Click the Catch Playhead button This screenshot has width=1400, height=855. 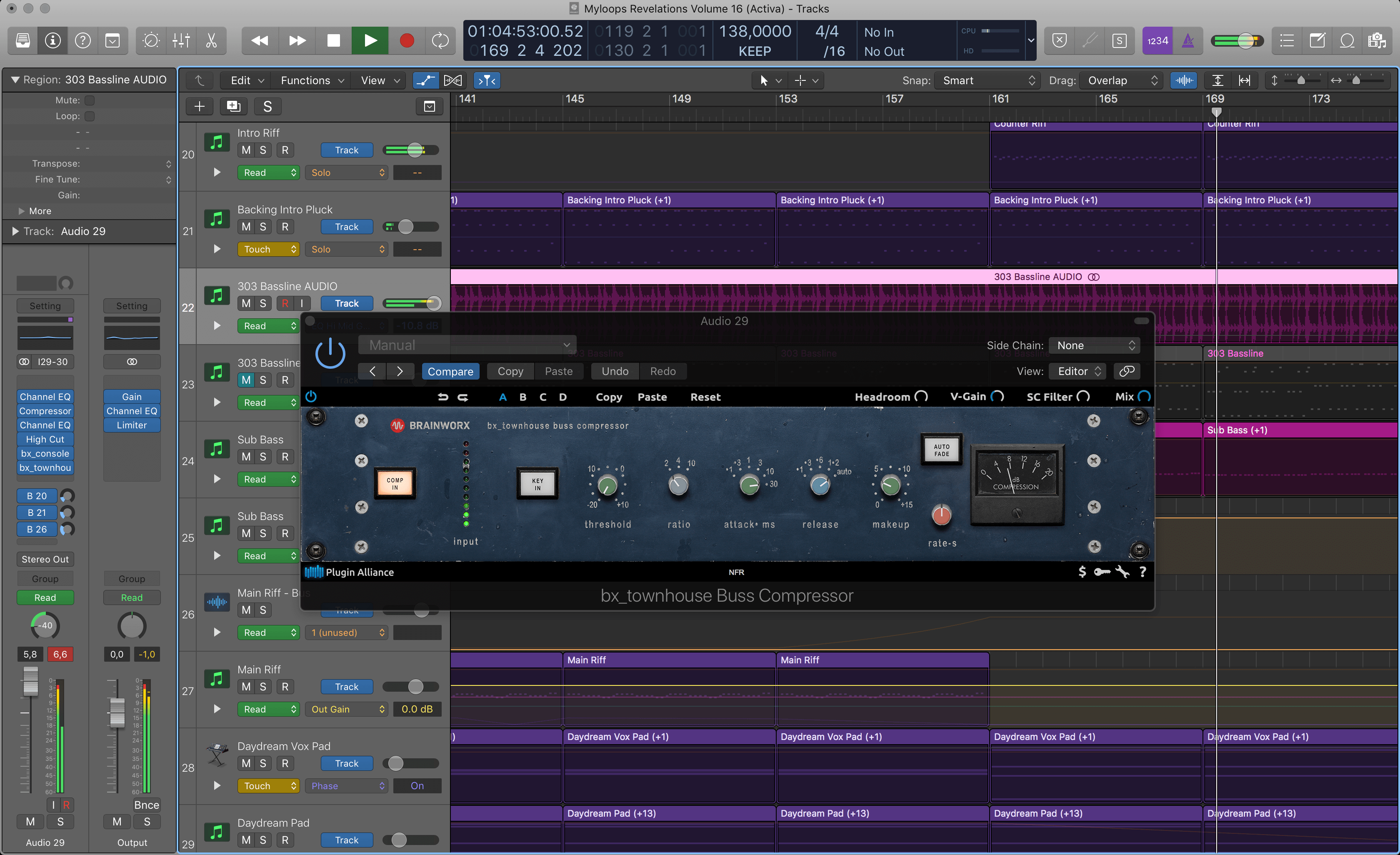click(487, 80)
